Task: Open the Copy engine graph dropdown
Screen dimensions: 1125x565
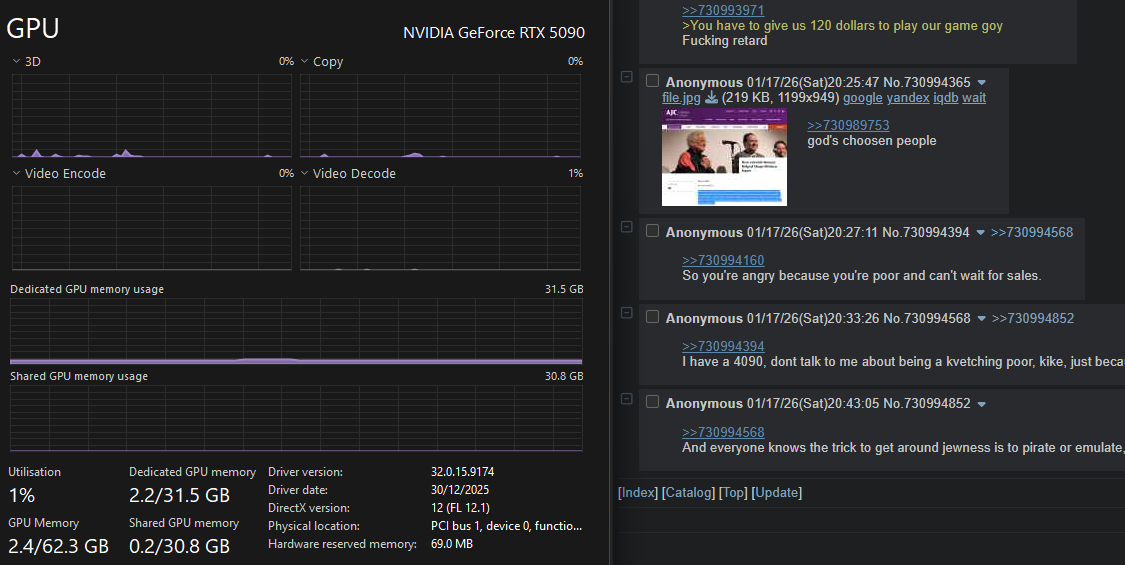Action: tap(304, 62)
